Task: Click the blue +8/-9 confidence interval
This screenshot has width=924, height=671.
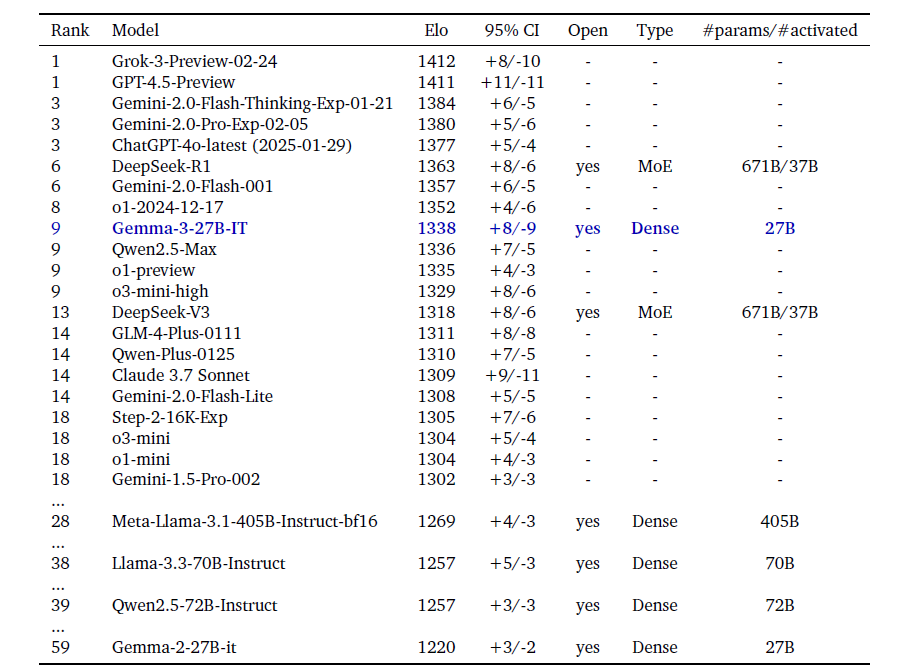Action: 512,229
